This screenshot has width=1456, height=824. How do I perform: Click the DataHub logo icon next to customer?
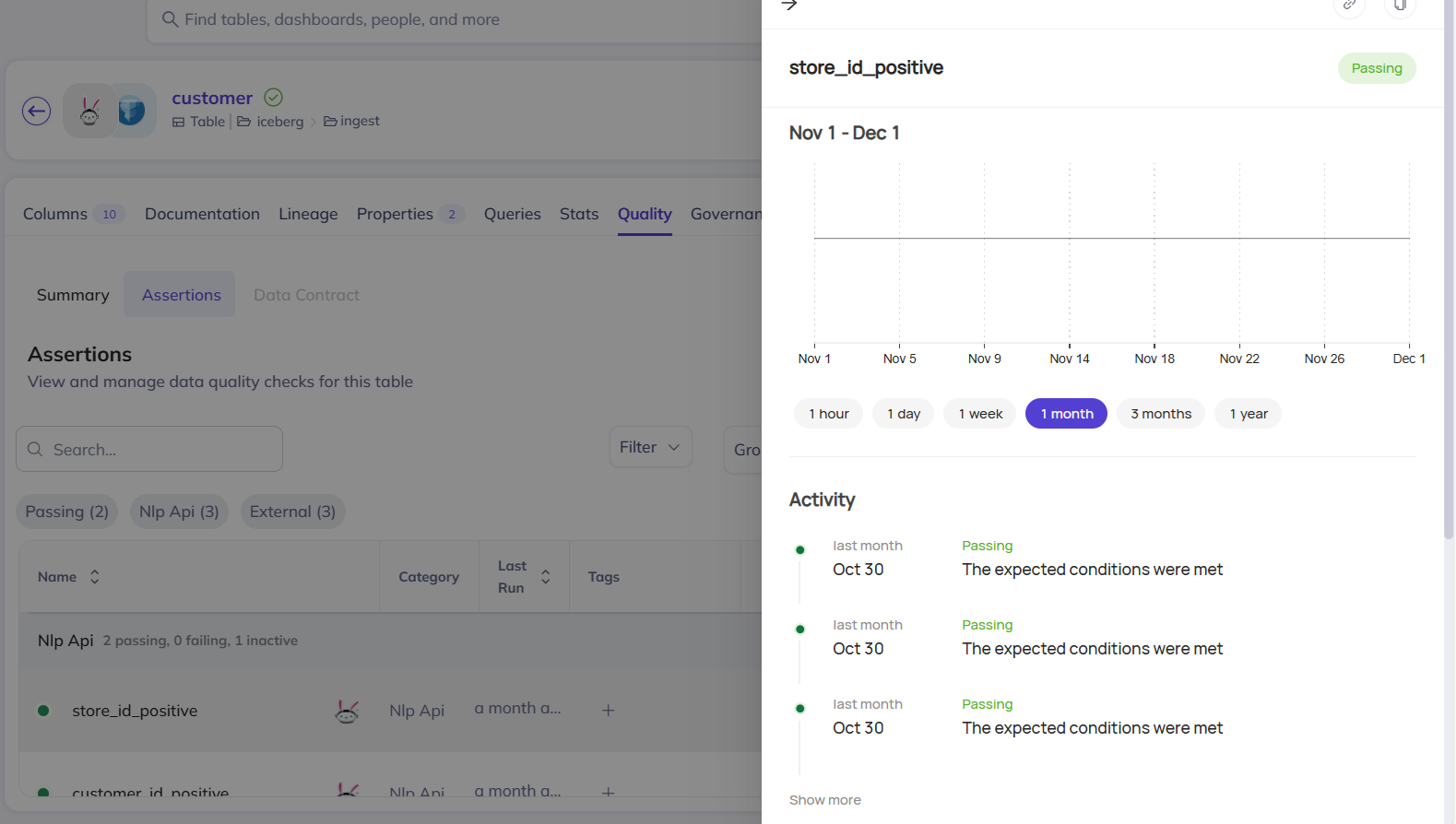pos(89,112)
